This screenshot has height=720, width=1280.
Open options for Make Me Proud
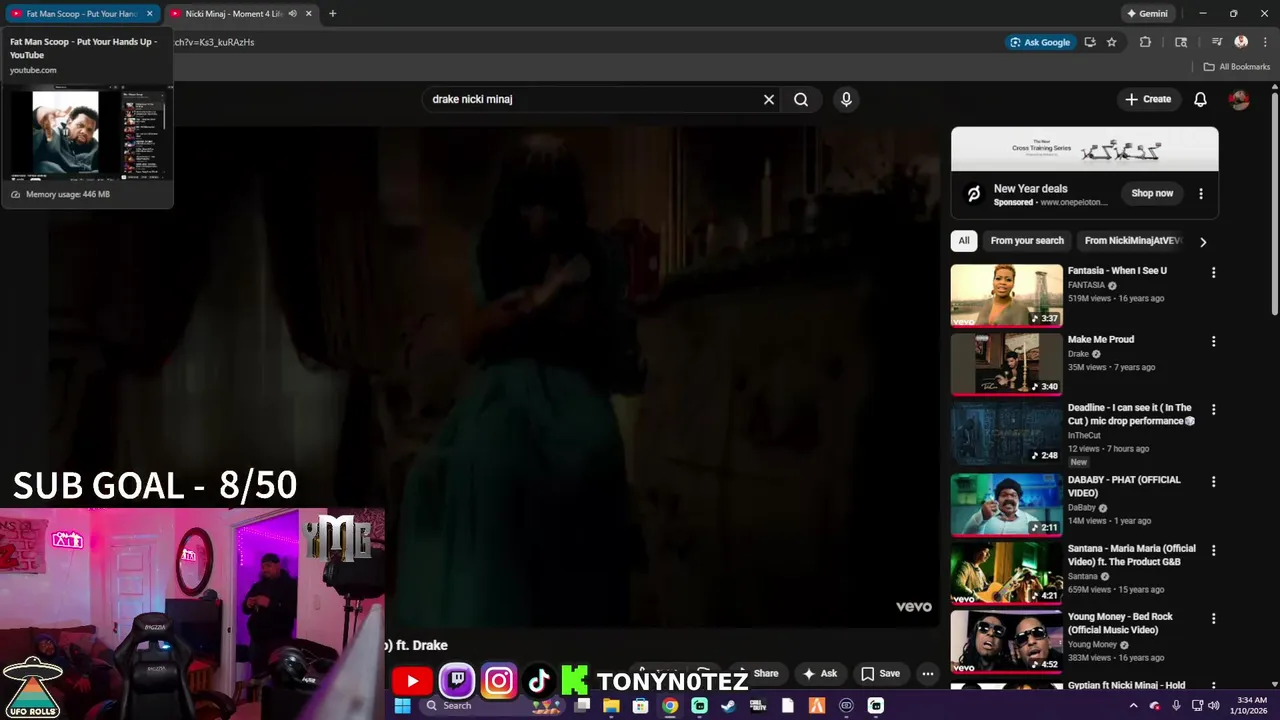coord(1213,342)
